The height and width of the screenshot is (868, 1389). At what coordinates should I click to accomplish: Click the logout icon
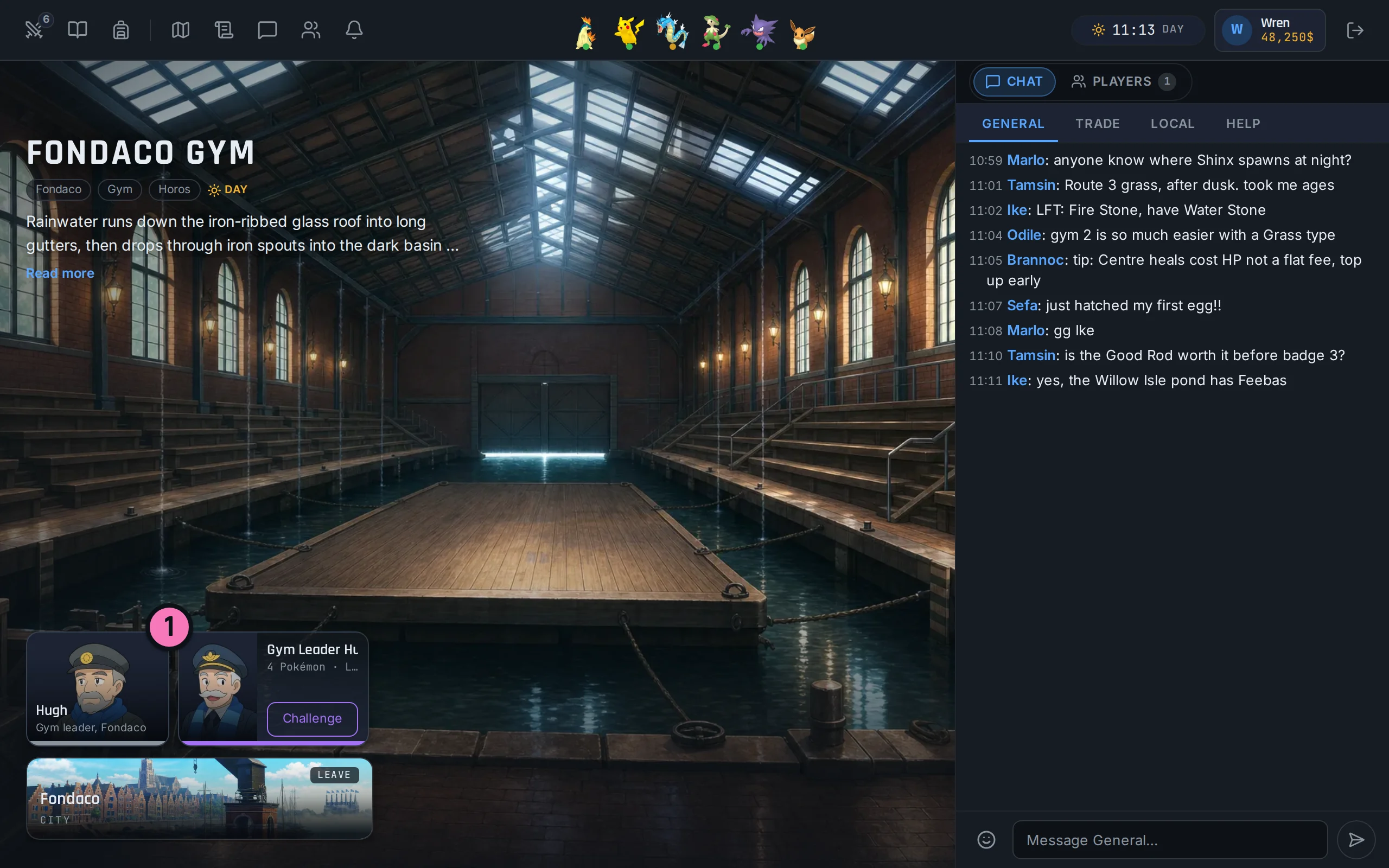(x=1355, y=30)
